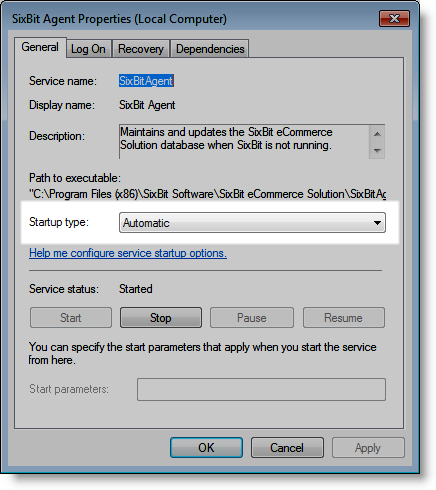Click the Start service button
The width and height of the screenshot is (436, 490).
tap(71, 318)
